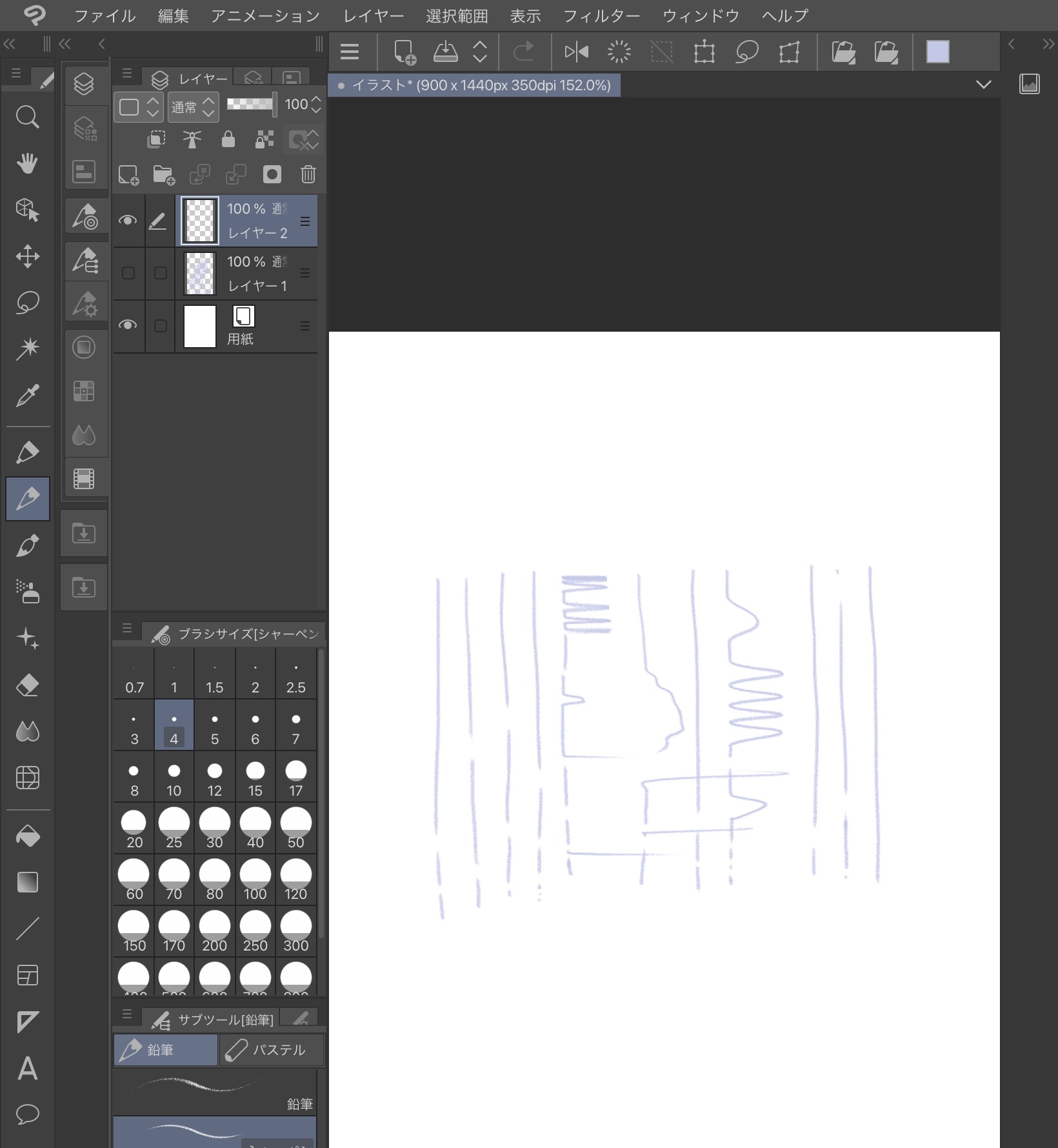Select the Move layer tool
Image resolution: width=1058 pixels, height=1148 pixels.
27,257
